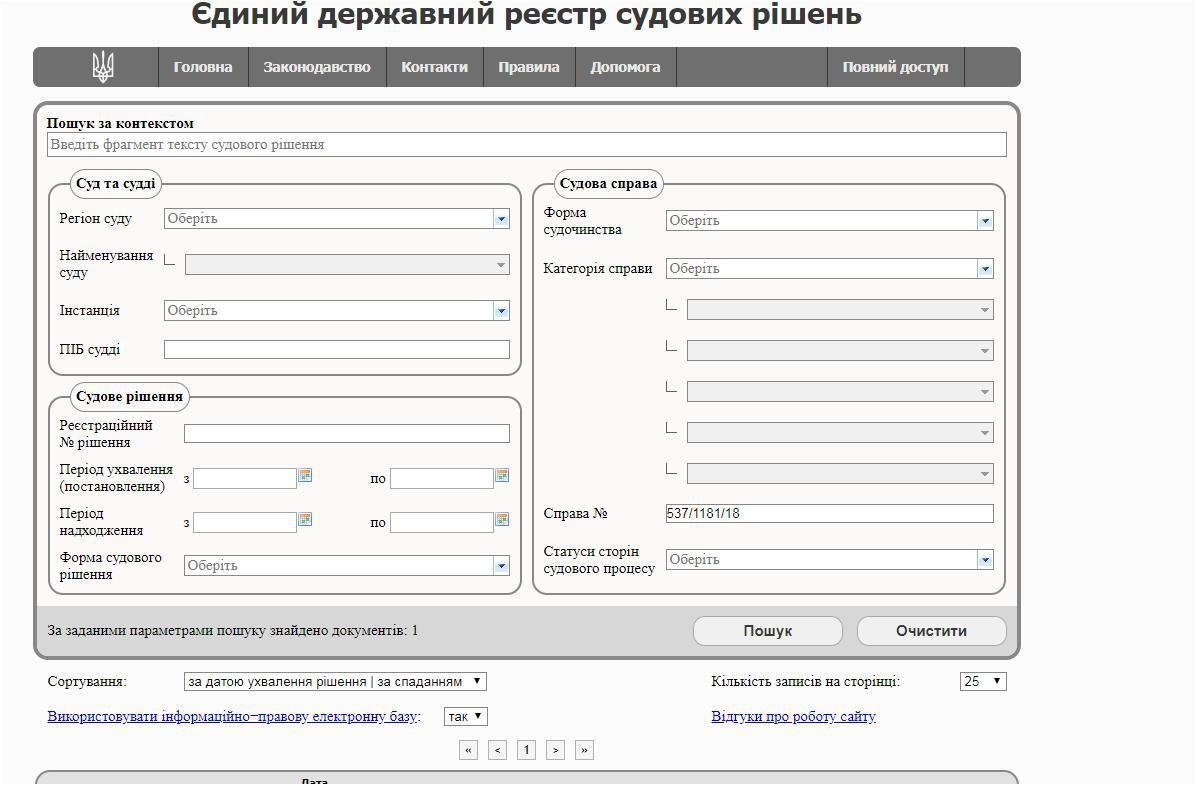The width and height of the screenshot is (1195, 785).
Task: Expand the Регіон суду dropdown
Action: tap(501, 219)
